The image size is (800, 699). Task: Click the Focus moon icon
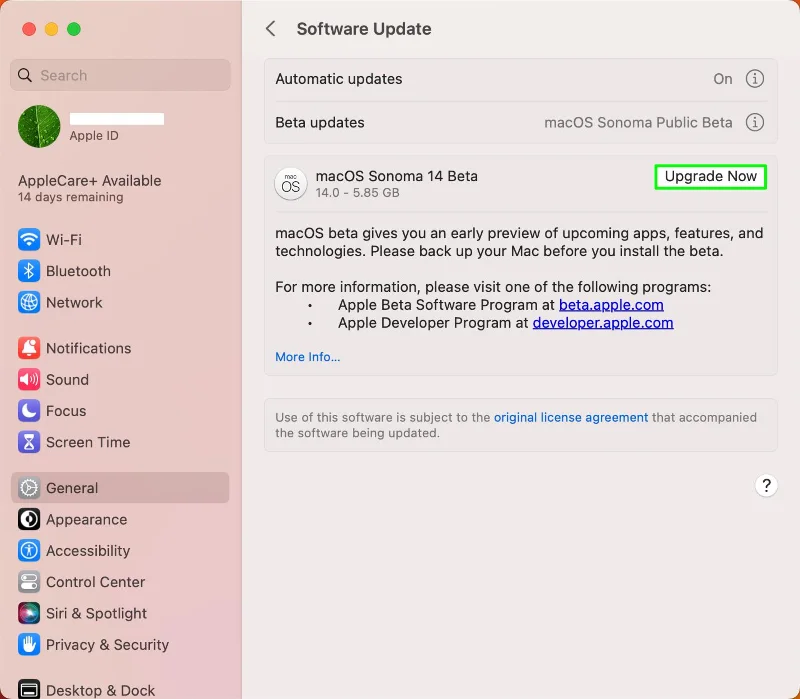tap(29, 411)
